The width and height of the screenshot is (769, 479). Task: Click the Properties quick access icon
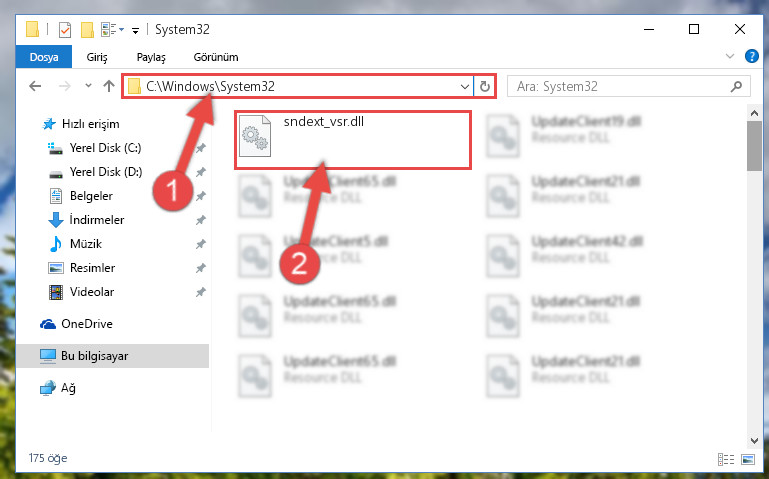(x=65, y=30)
